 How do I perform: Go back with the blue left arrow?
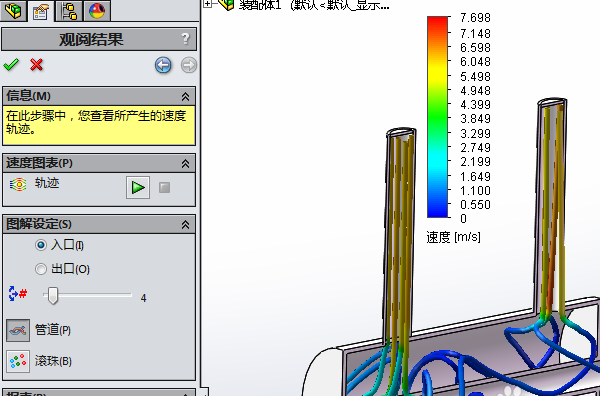click(163, 65)
